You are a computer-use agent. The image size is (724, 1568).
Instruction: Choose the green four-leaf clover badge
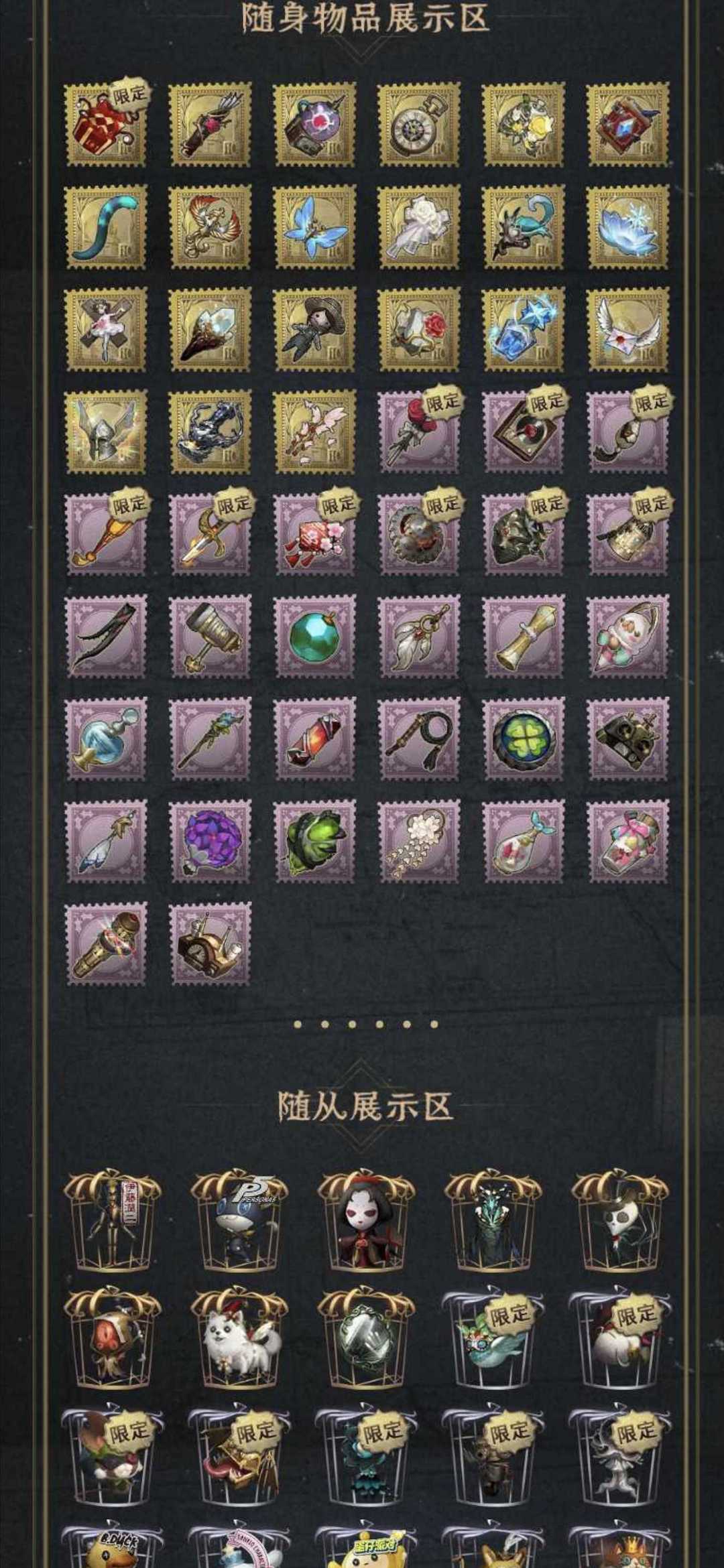[x=524, y=739]
